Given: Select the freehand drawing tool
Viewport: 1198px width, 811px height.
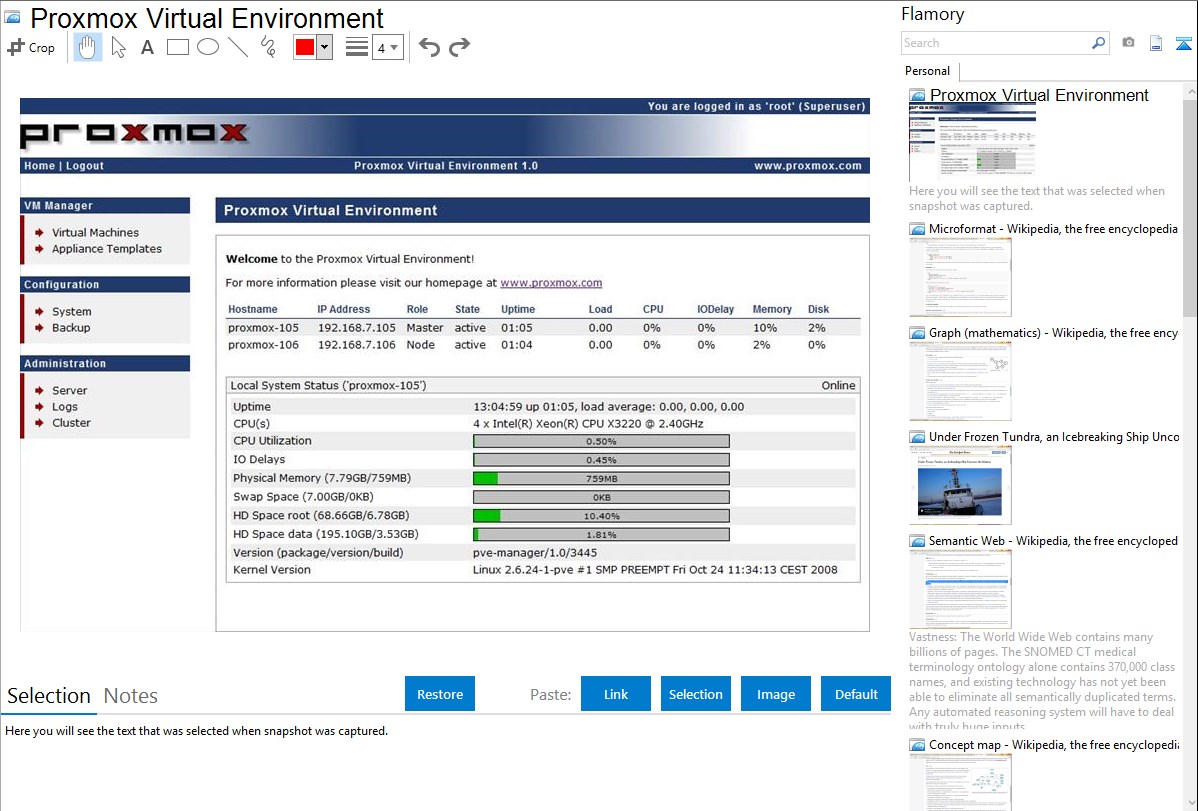Looking at the screenshot, I should [x=268, y=47].
